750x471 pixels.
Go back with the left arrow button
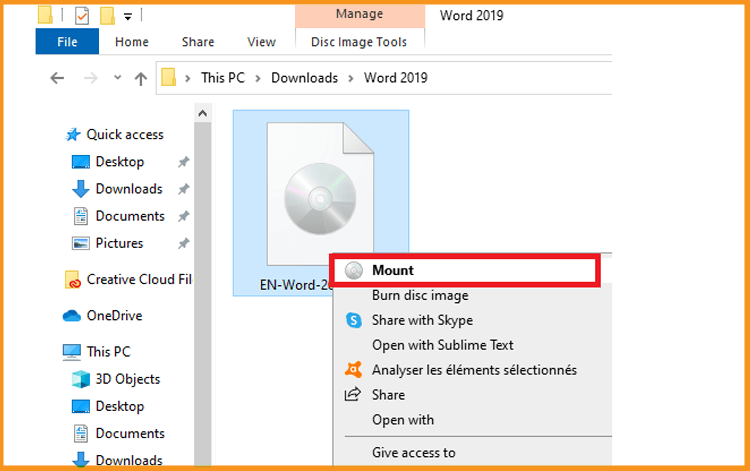57,78
